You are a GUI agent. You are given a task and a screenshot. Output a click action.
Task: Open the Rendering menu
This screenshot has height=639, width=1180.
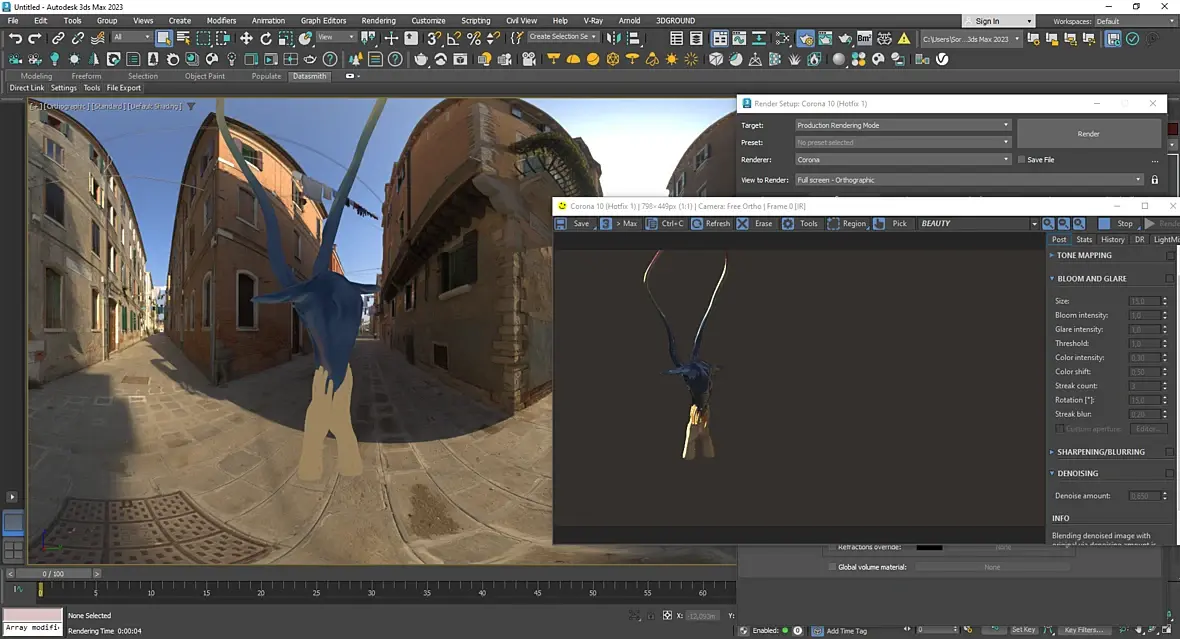click(x=378, y=20)
